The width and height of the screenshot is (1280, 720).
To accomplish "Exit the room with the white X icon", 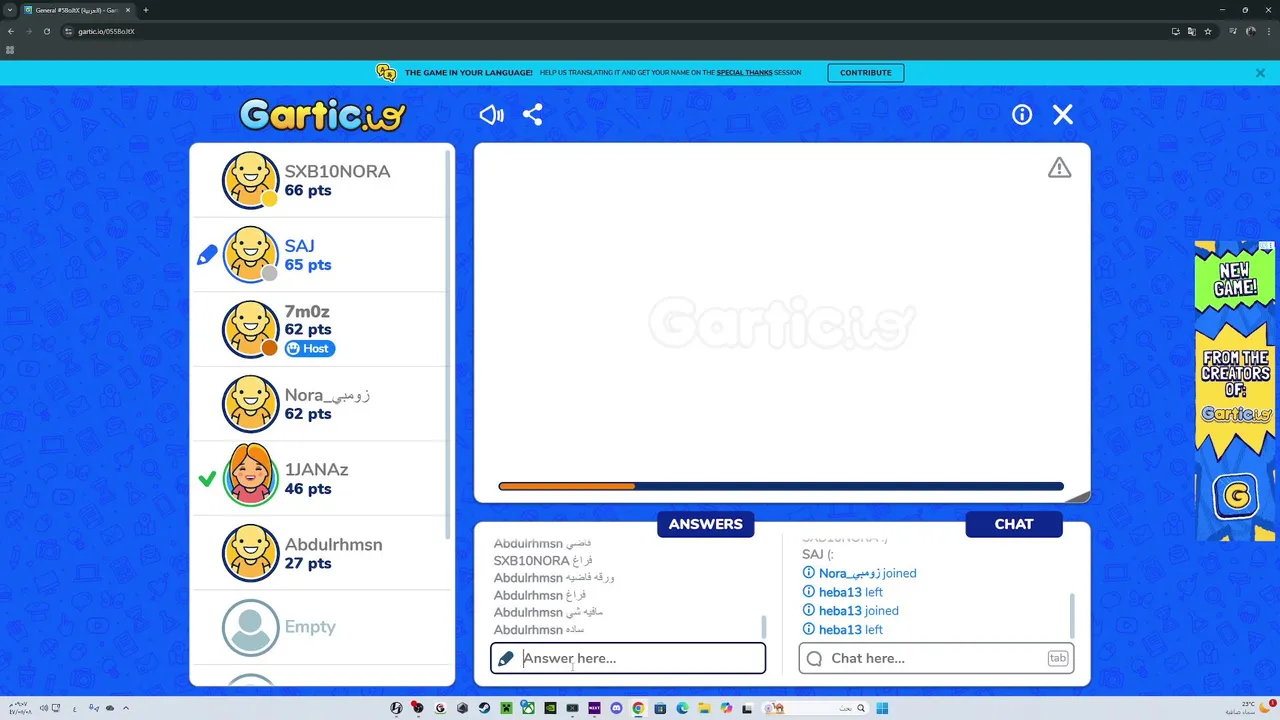I will [1063, 115].
